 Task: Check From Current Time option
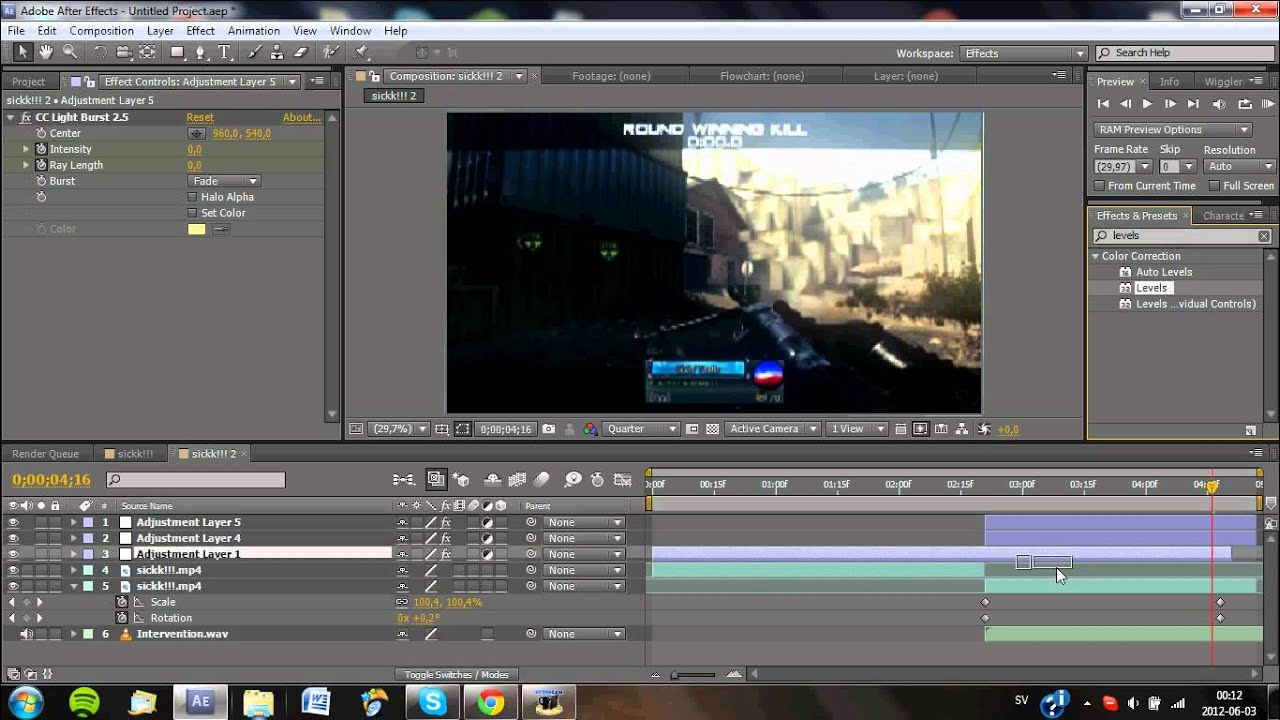1099,186
